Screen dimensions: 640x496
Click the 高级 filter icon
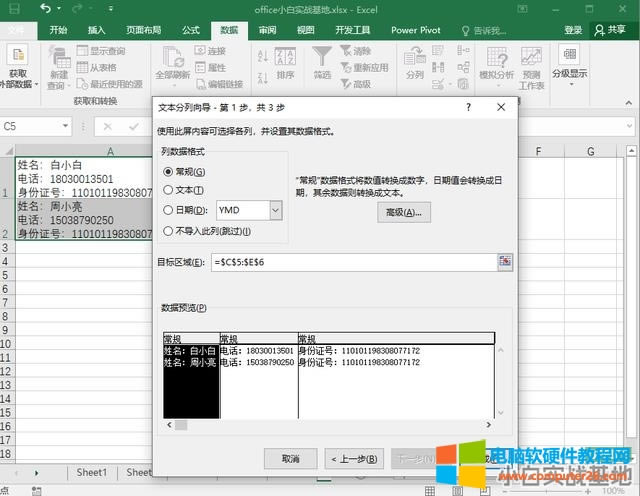pyautogui.click(x=346, y=84)
